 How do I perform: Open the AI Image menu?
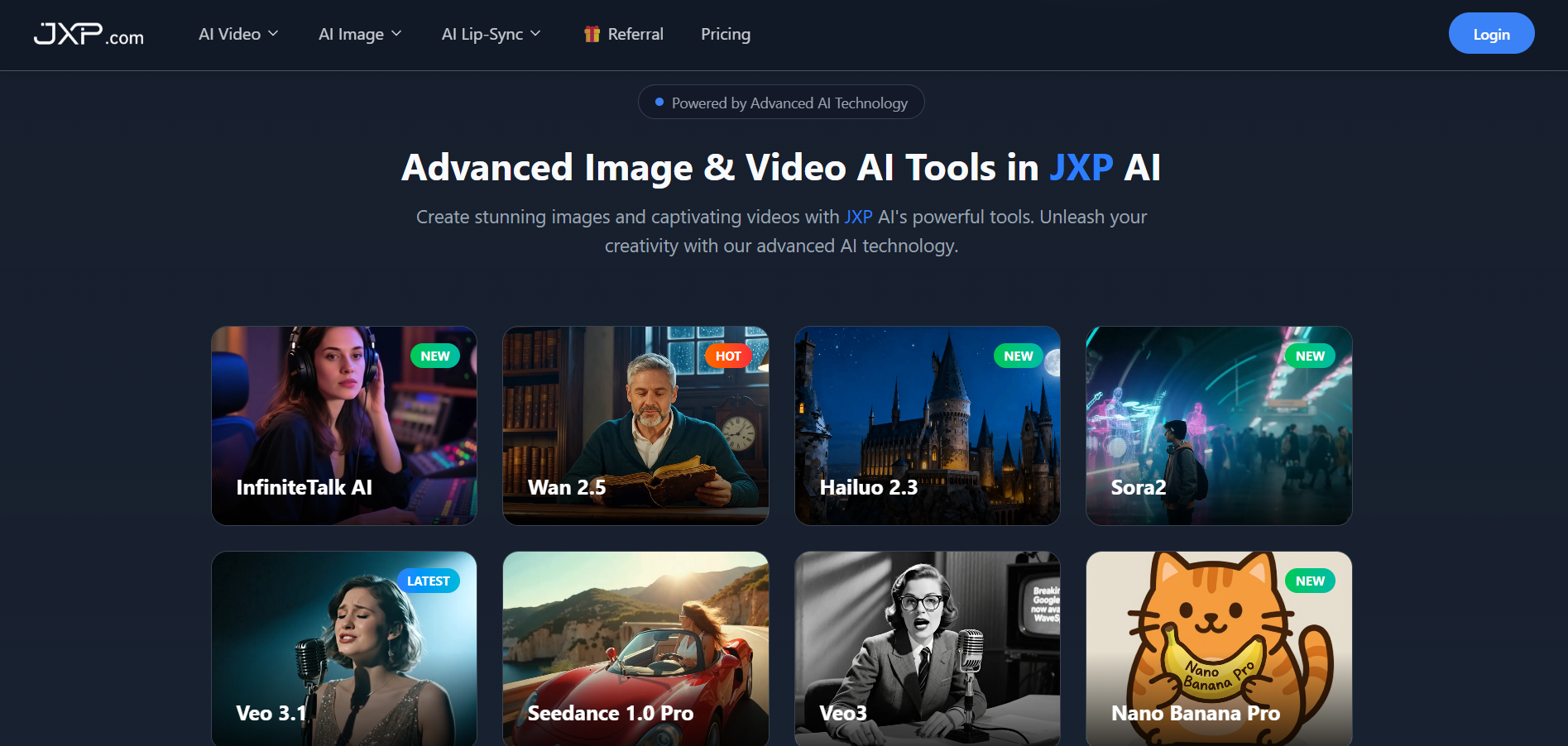[x=360, y=34]
